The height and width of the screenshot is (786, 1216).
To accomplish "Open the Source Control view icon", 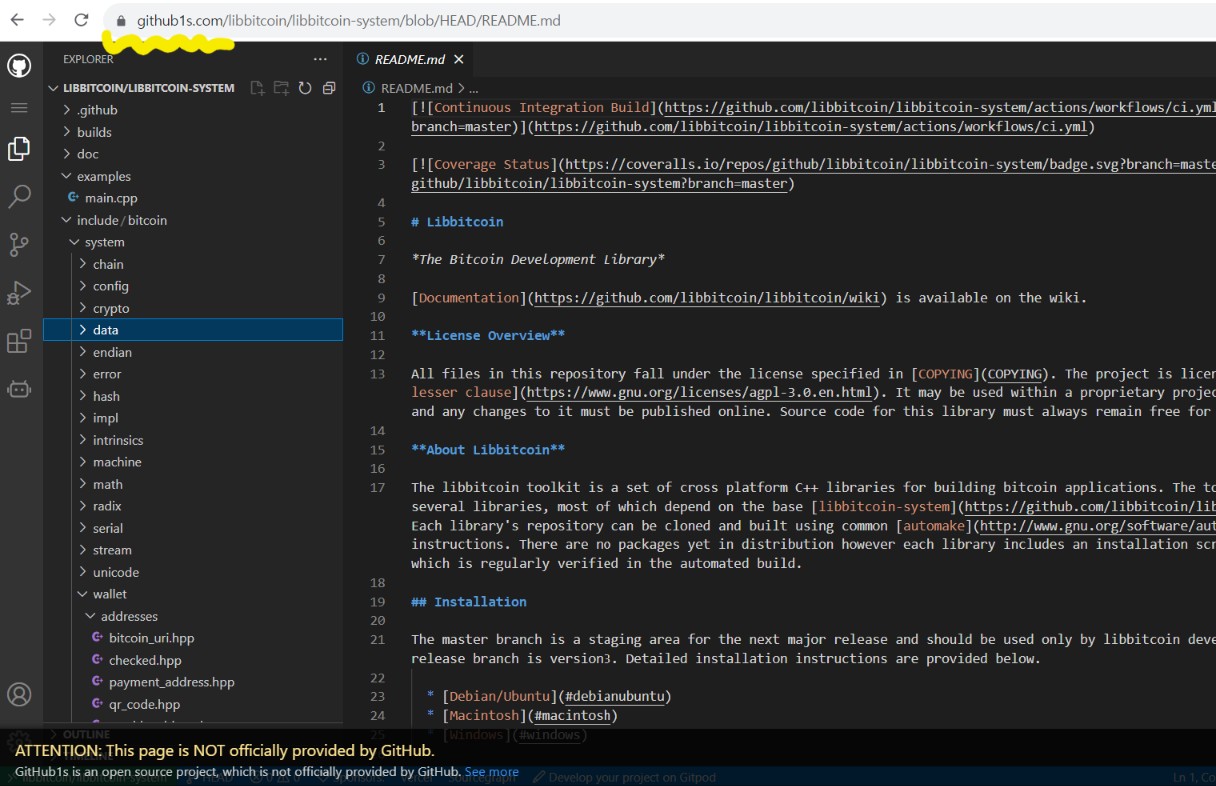I will coord(19,244).
